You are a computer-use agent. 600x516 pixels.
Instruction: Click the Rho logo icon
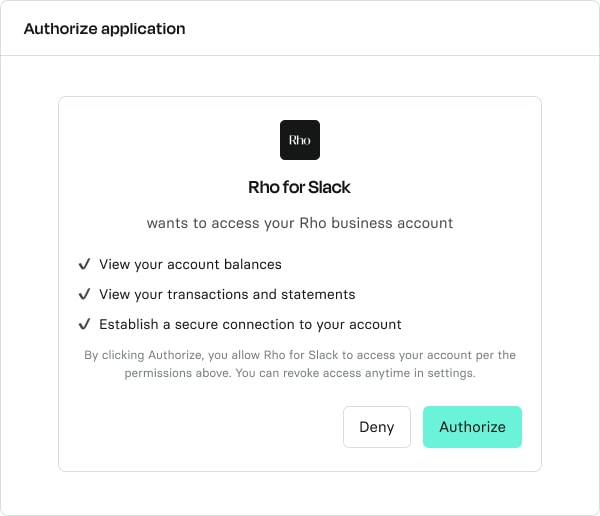(300, 140)
